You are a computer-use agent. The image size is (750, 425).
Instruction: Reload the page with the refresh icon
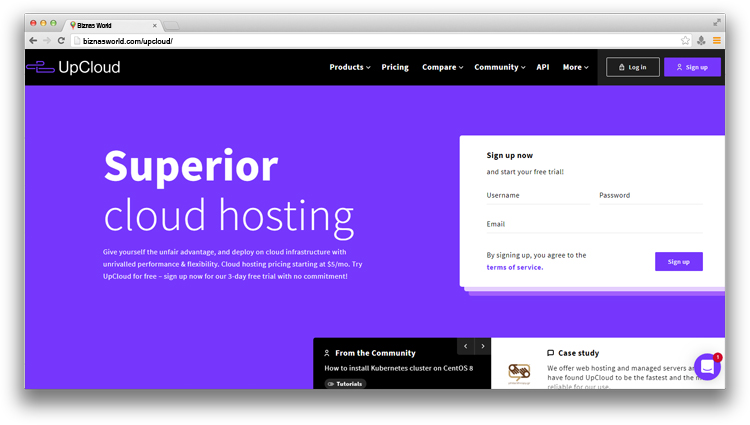click(x=61, y=41)
